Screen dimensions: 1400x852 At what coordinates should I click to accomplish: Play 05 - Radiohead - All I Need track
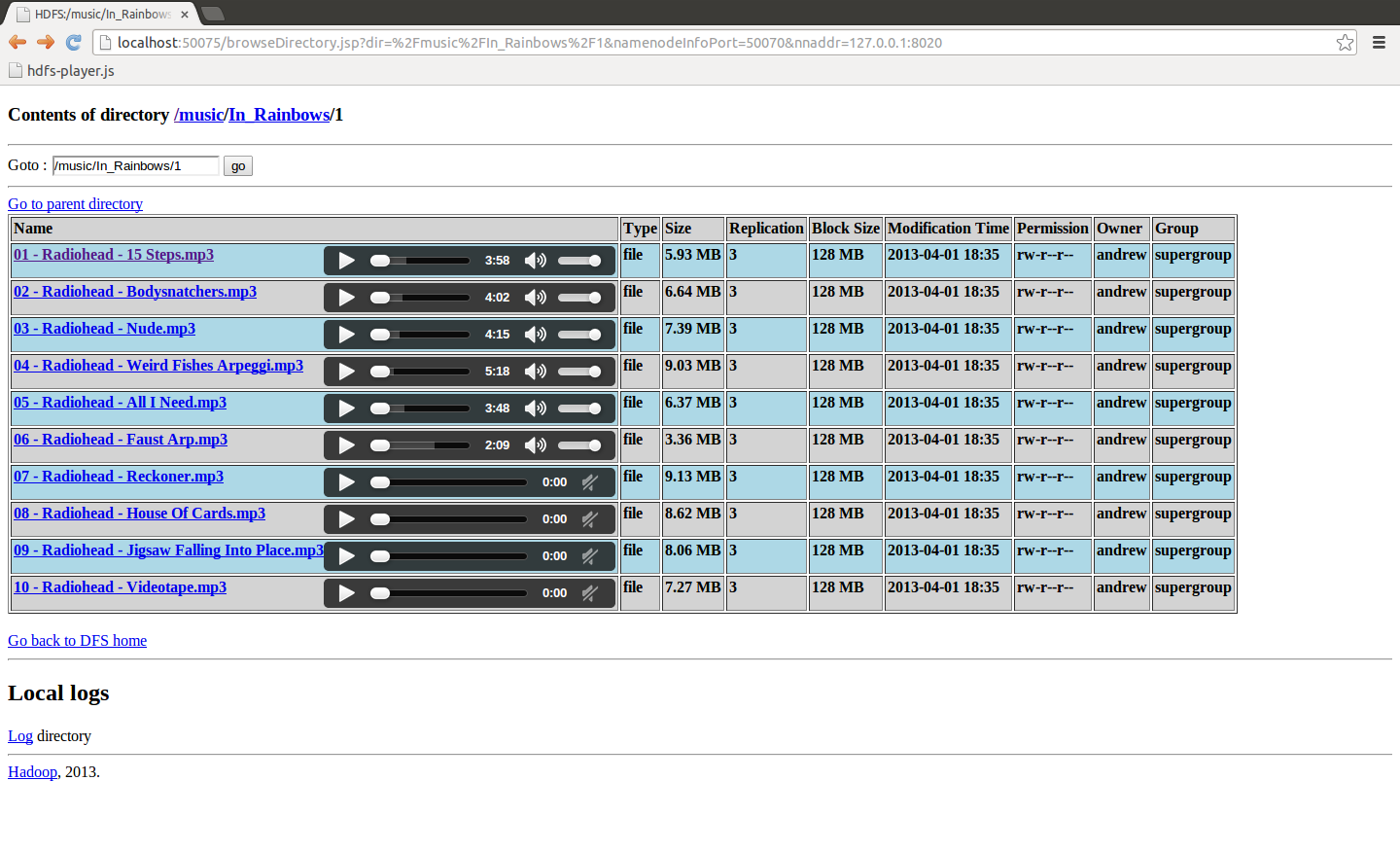346,408
